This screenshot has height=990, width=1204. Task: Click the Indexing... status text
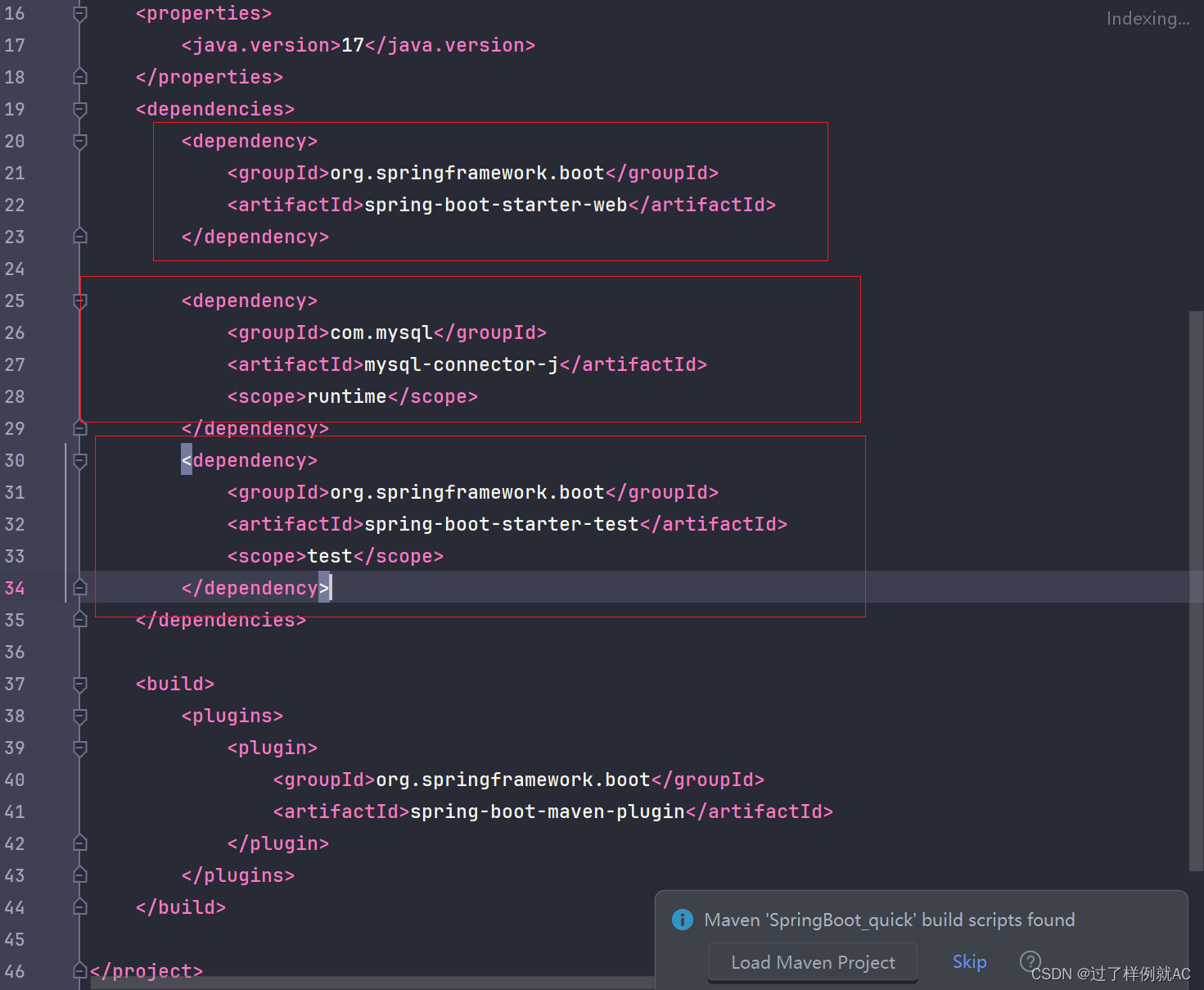1148,18
